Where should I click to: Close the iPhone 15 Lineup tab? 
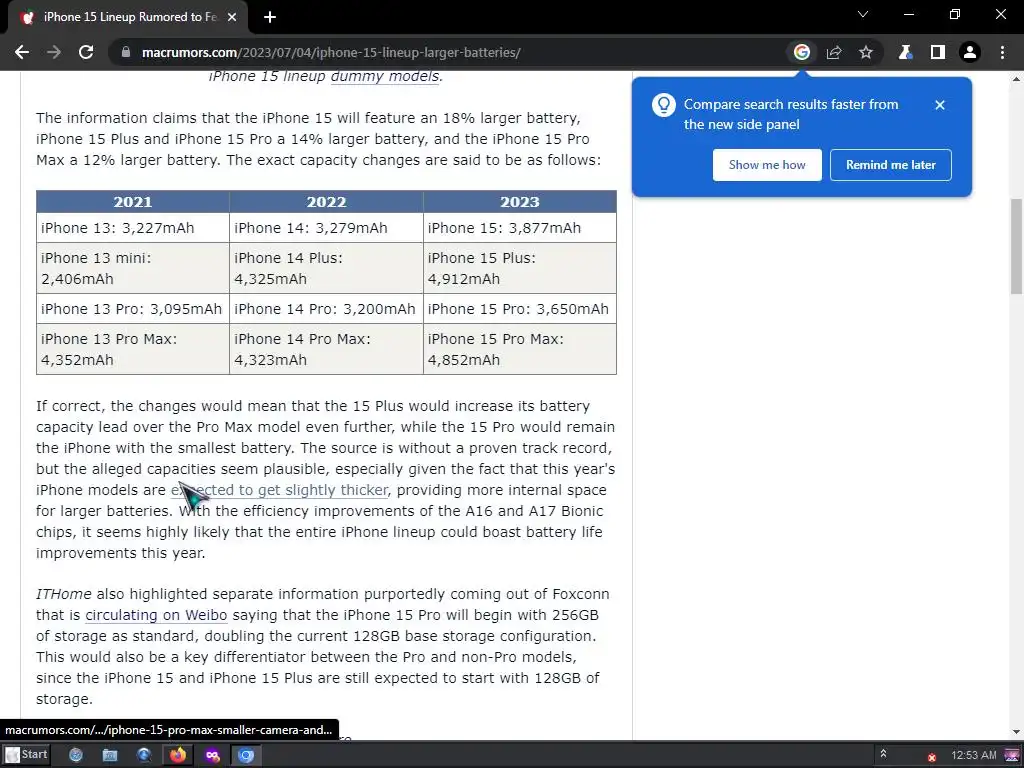tap(232, 17)
